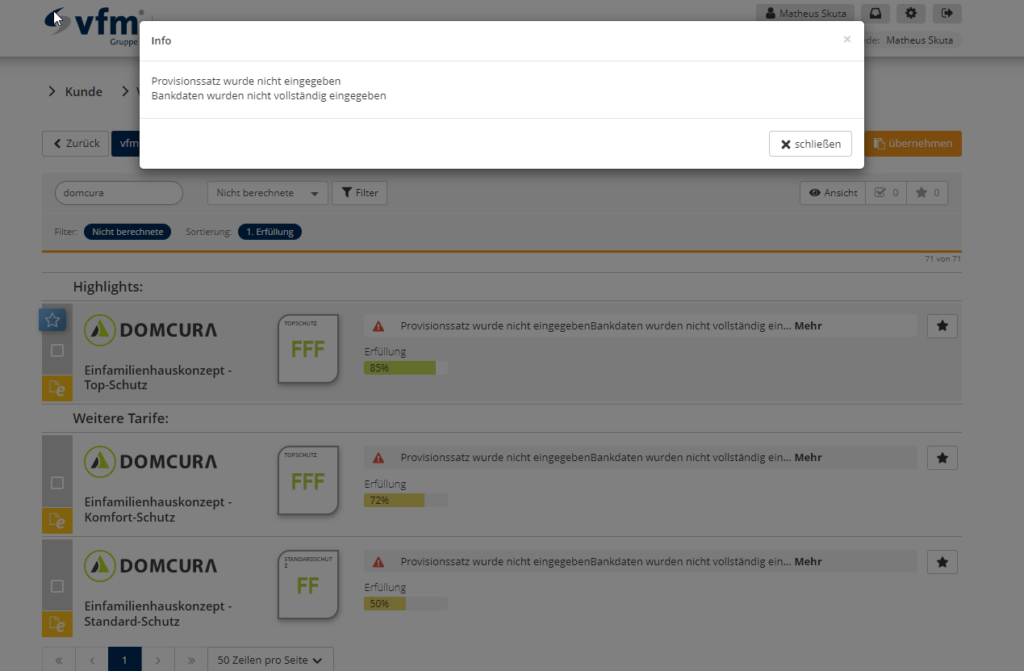Click the Domcura logo in Komfort-Schutz row
Image resolution: width=1024 pixels, height=671 pixels.
point(150,461)
